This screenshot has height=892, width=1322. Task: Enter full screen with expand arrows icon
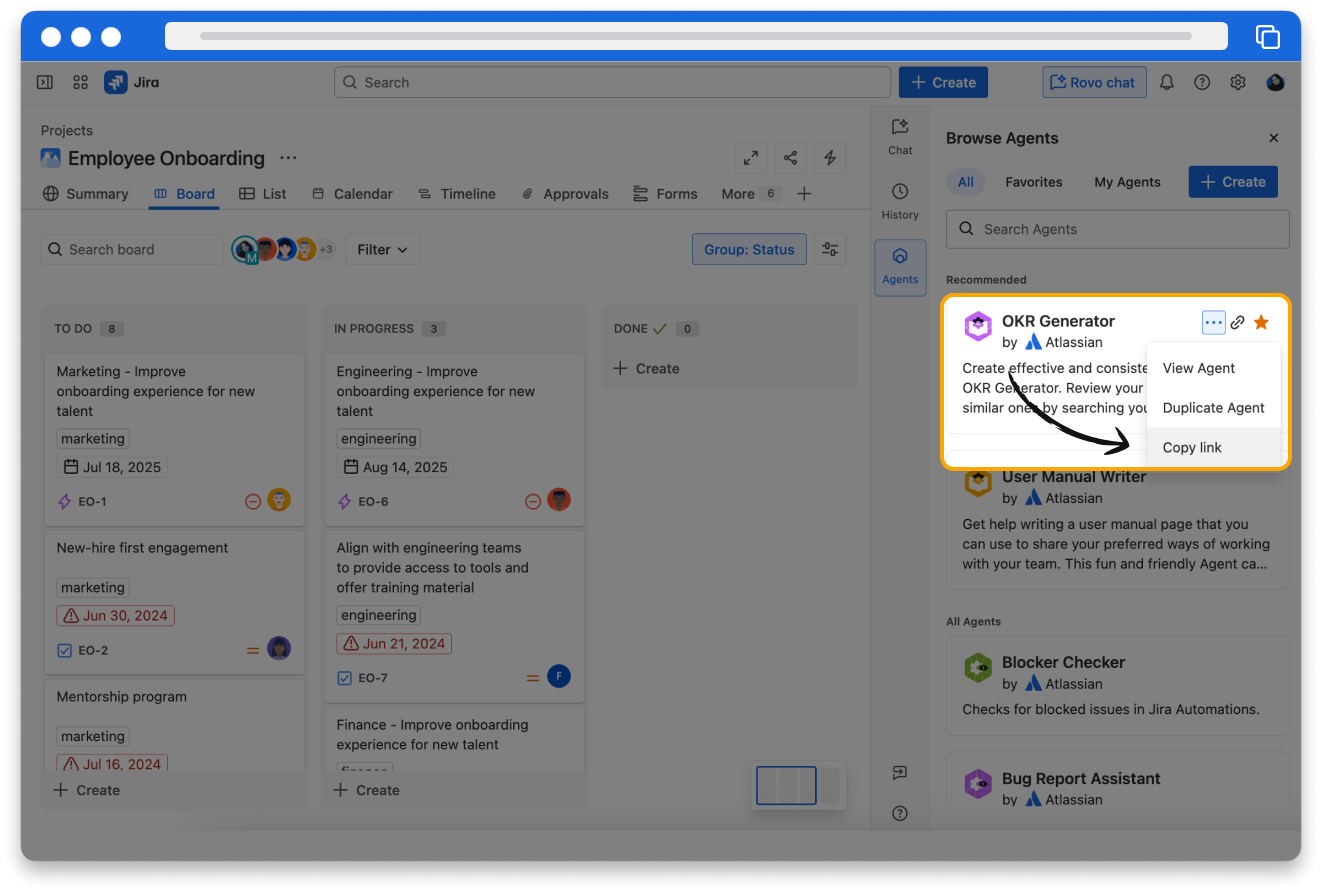(750, 158)
